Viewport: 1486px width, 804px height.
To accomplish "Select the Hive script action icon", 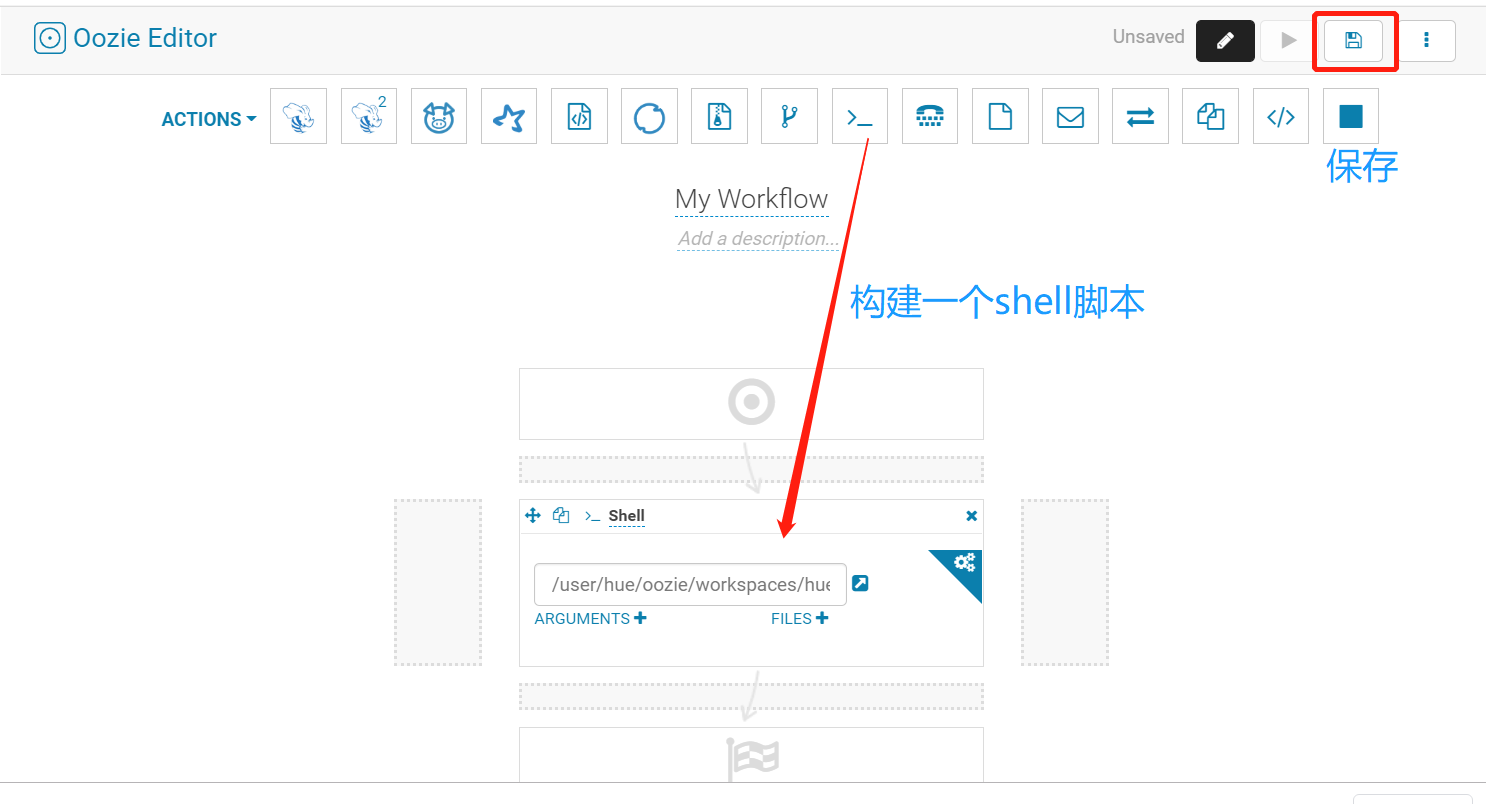I will pos(298,116).
